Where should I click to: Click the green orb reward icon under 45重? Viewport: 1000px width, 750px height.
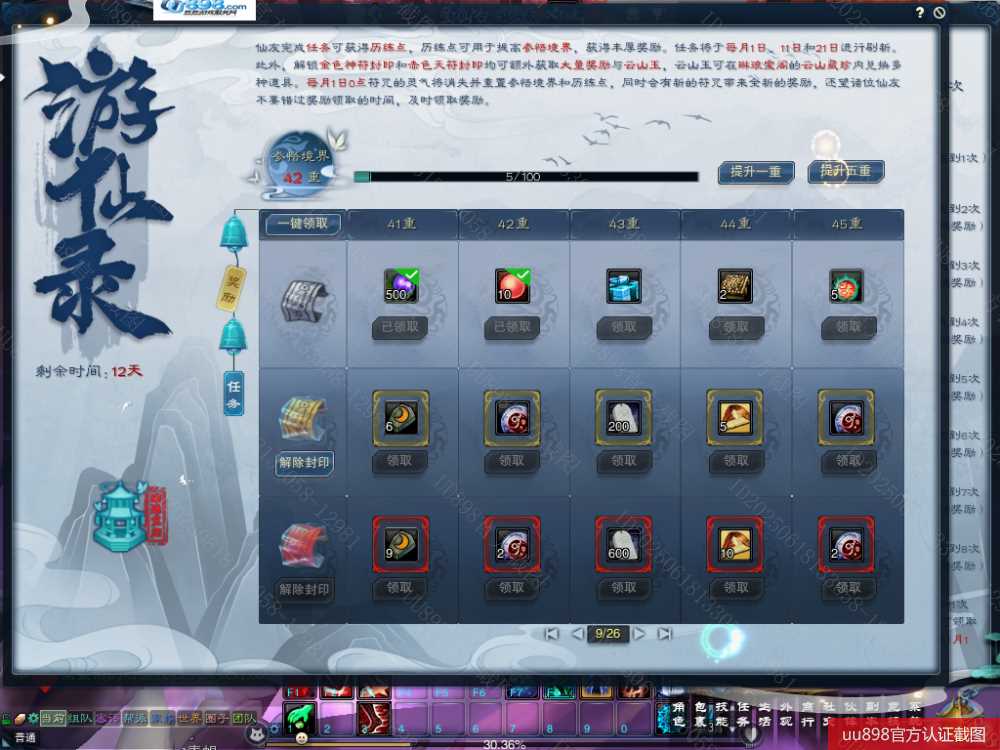[x=847, y=287]
